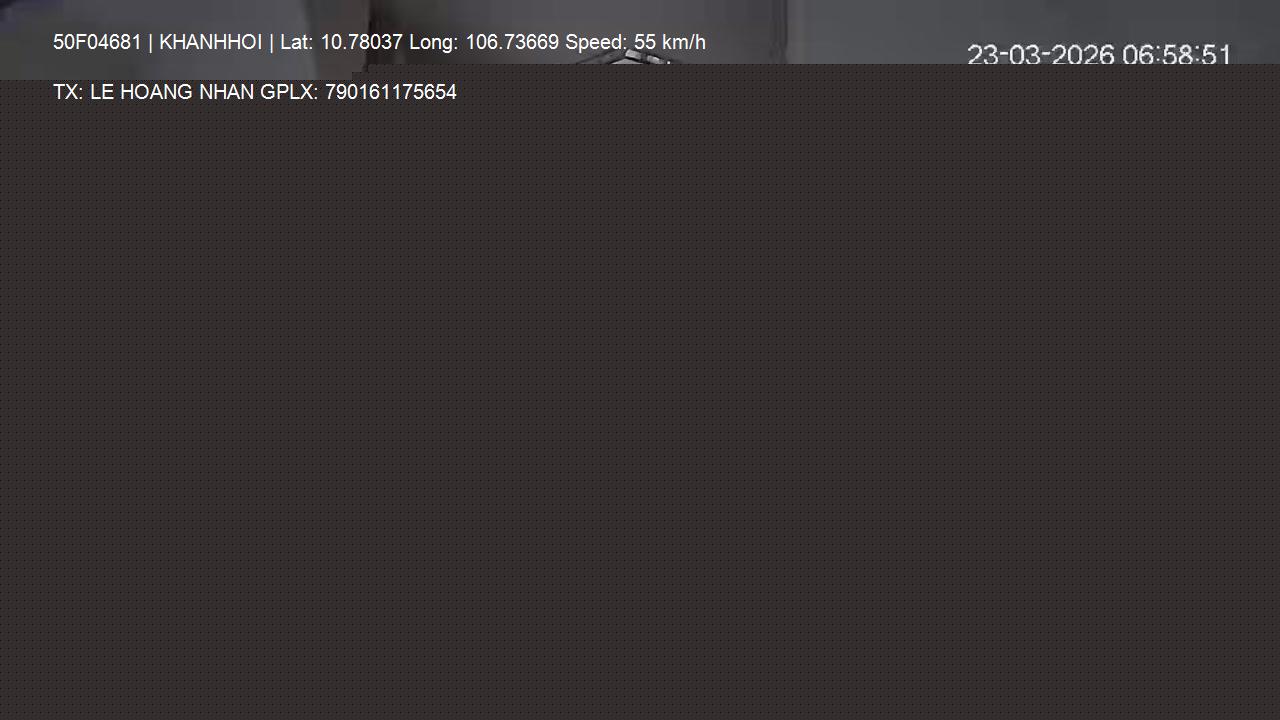The width and height of the screenshot is (1280, 720).
Task: Click the TX: driver label
Action: (69, 92)
